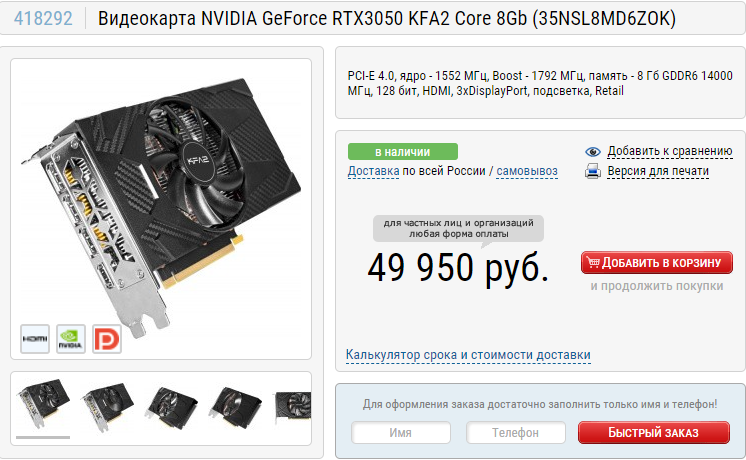Click the shopping cart icon in red button
Image resolution: width=746 pixels, height=460 pixels.
tap(593, 262)
